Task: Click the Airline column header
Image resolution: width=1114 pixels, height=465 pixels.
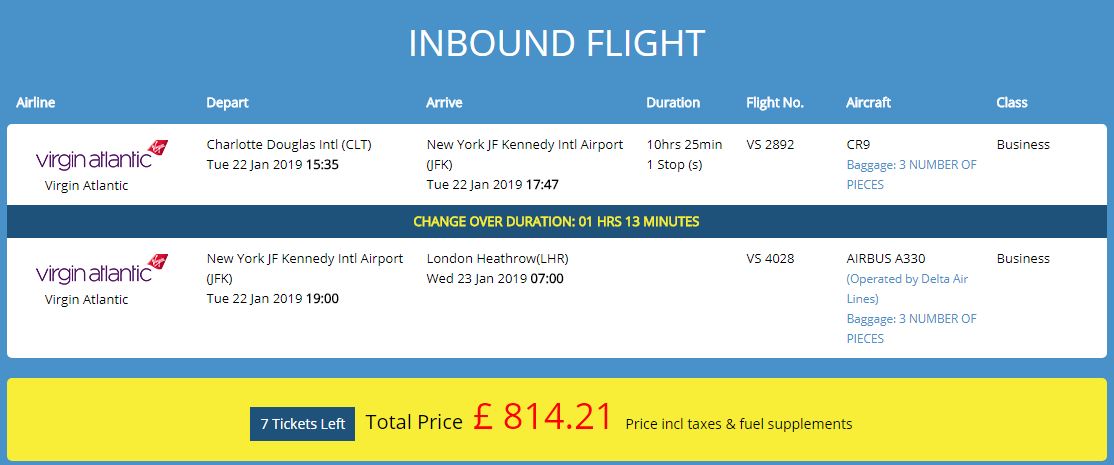Action: pos(36,102)
